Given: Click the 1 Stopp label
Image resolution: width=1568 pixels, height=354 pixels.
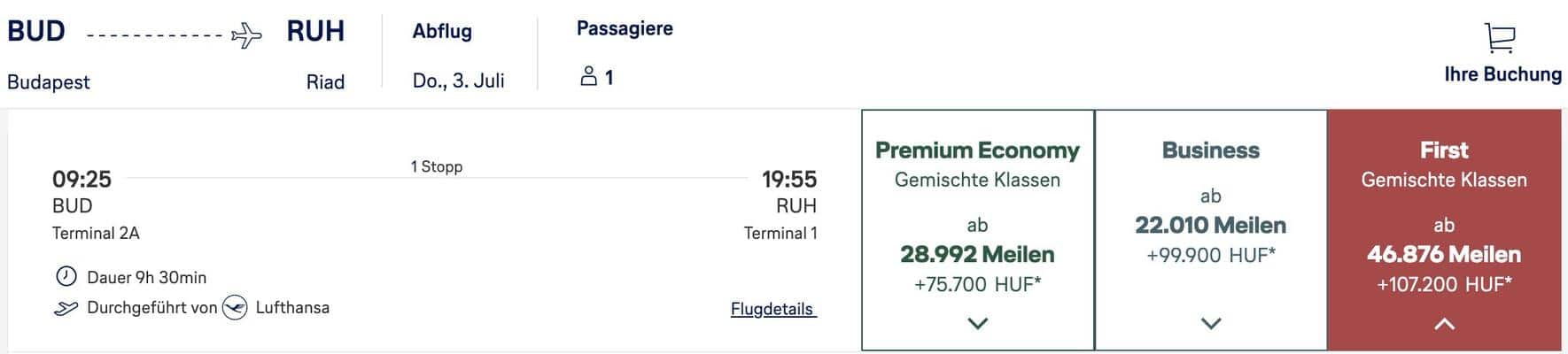Looking at the screenshot, I should pyautogui.click(x=436, y=166).
